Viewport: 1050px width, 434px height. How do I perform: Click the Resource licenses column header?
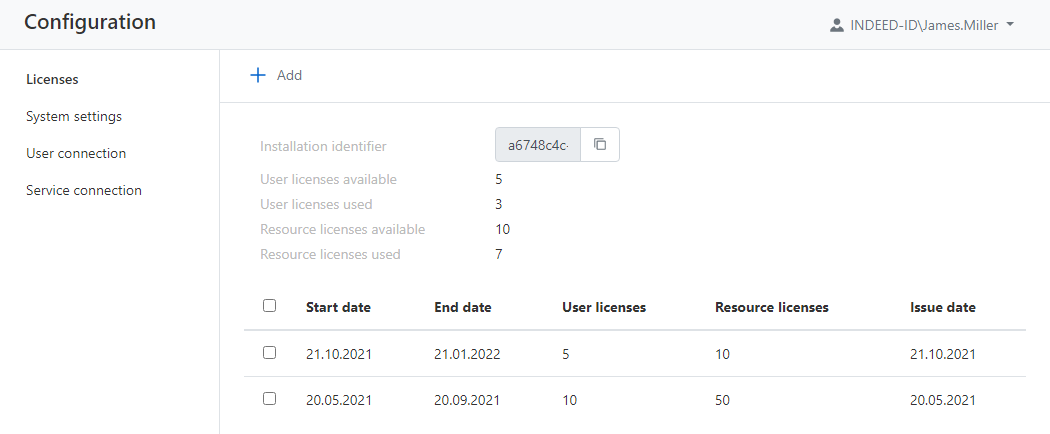(772, 307)
